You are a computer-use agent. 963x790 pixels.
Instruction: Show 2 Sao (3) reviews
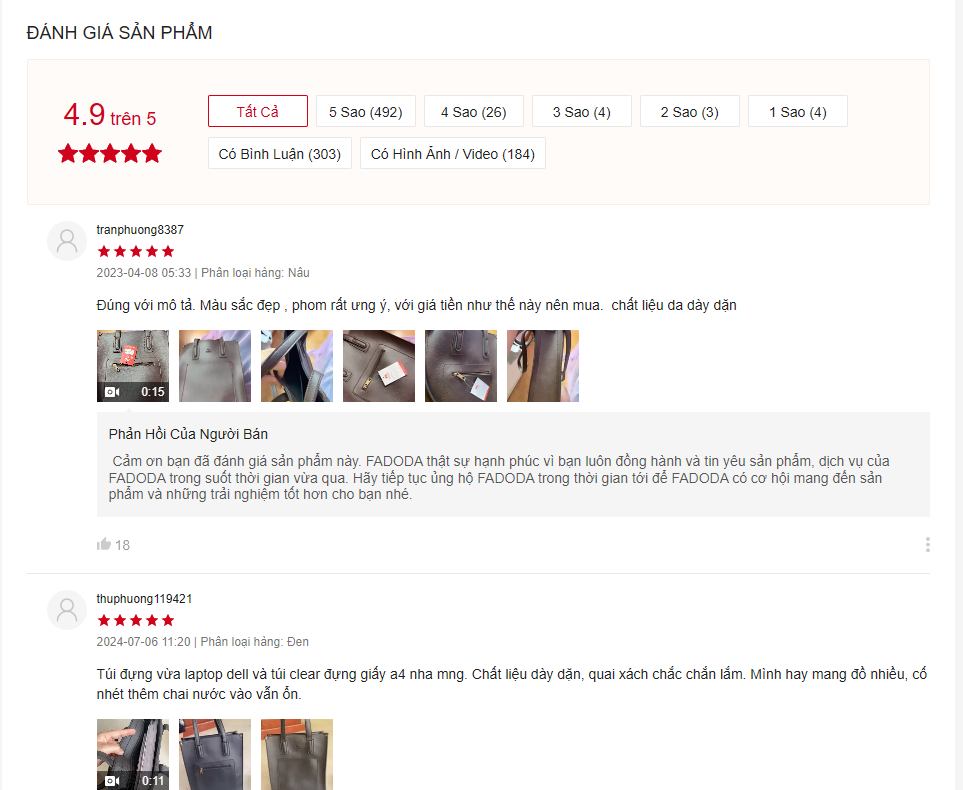click(x=690, y=111)
